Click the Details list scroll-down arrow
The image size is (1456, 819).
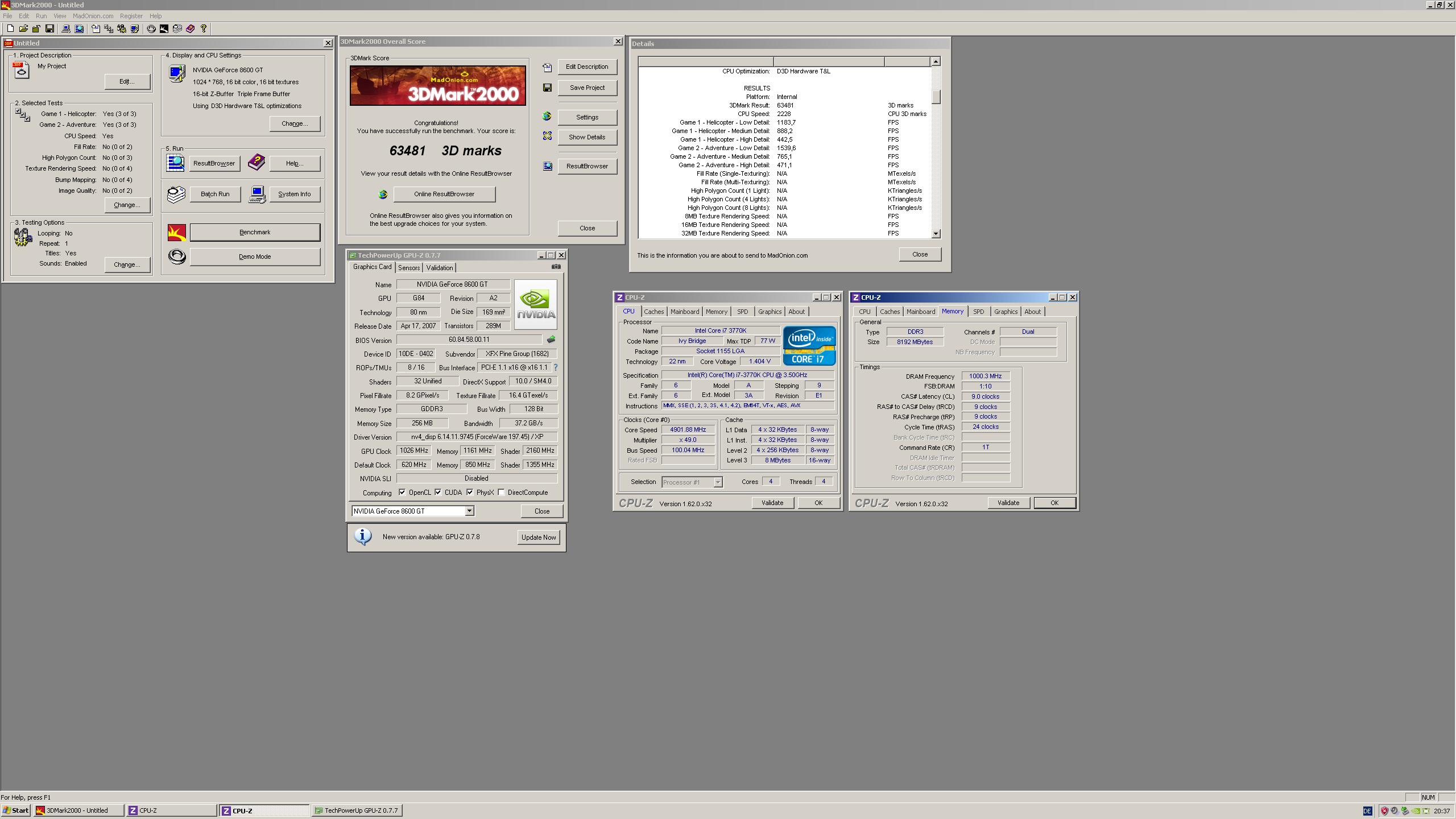click(936, 234)
